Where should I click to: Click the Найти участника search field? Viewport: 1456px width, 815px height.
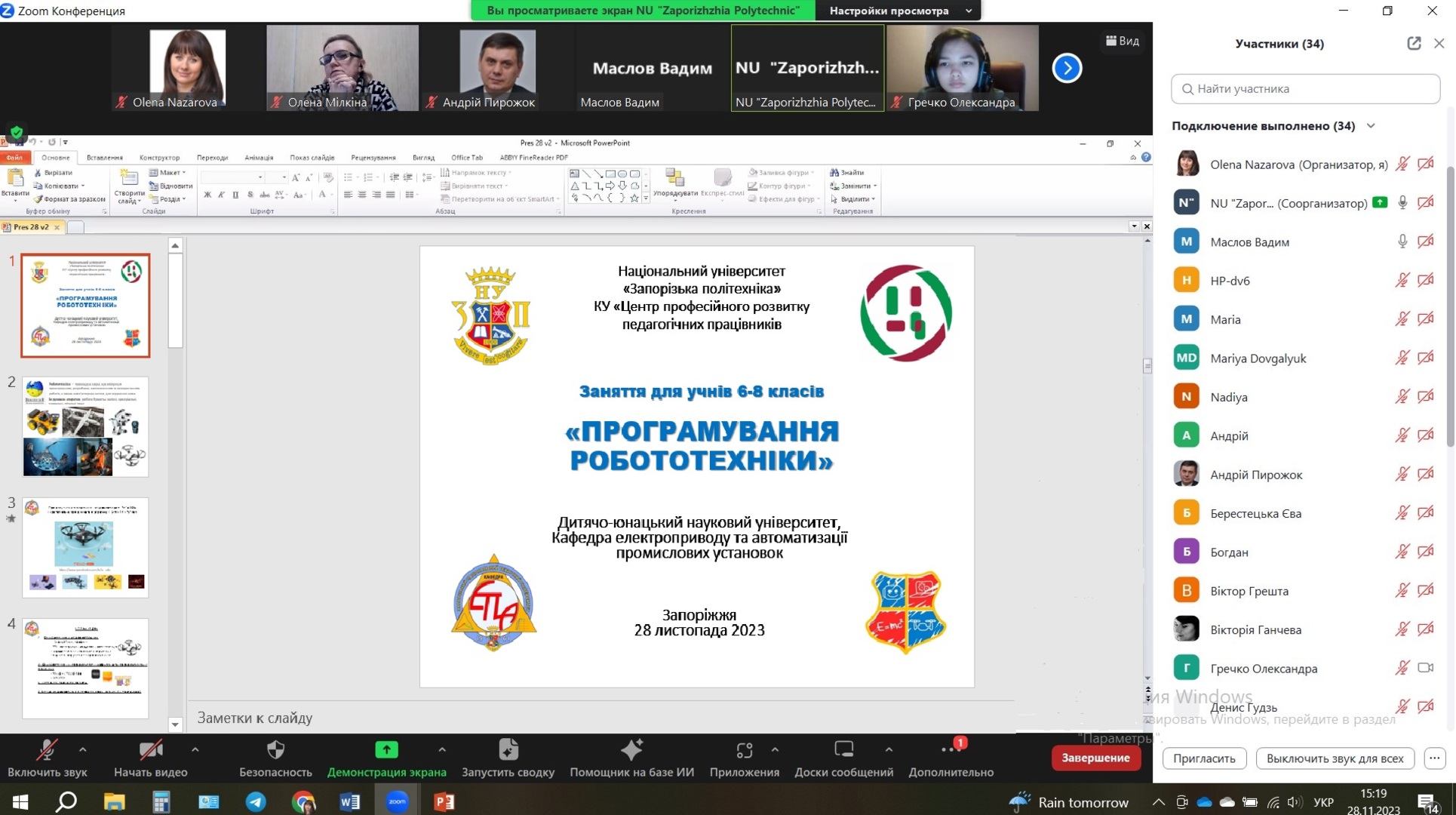(x=1305, y=89)
